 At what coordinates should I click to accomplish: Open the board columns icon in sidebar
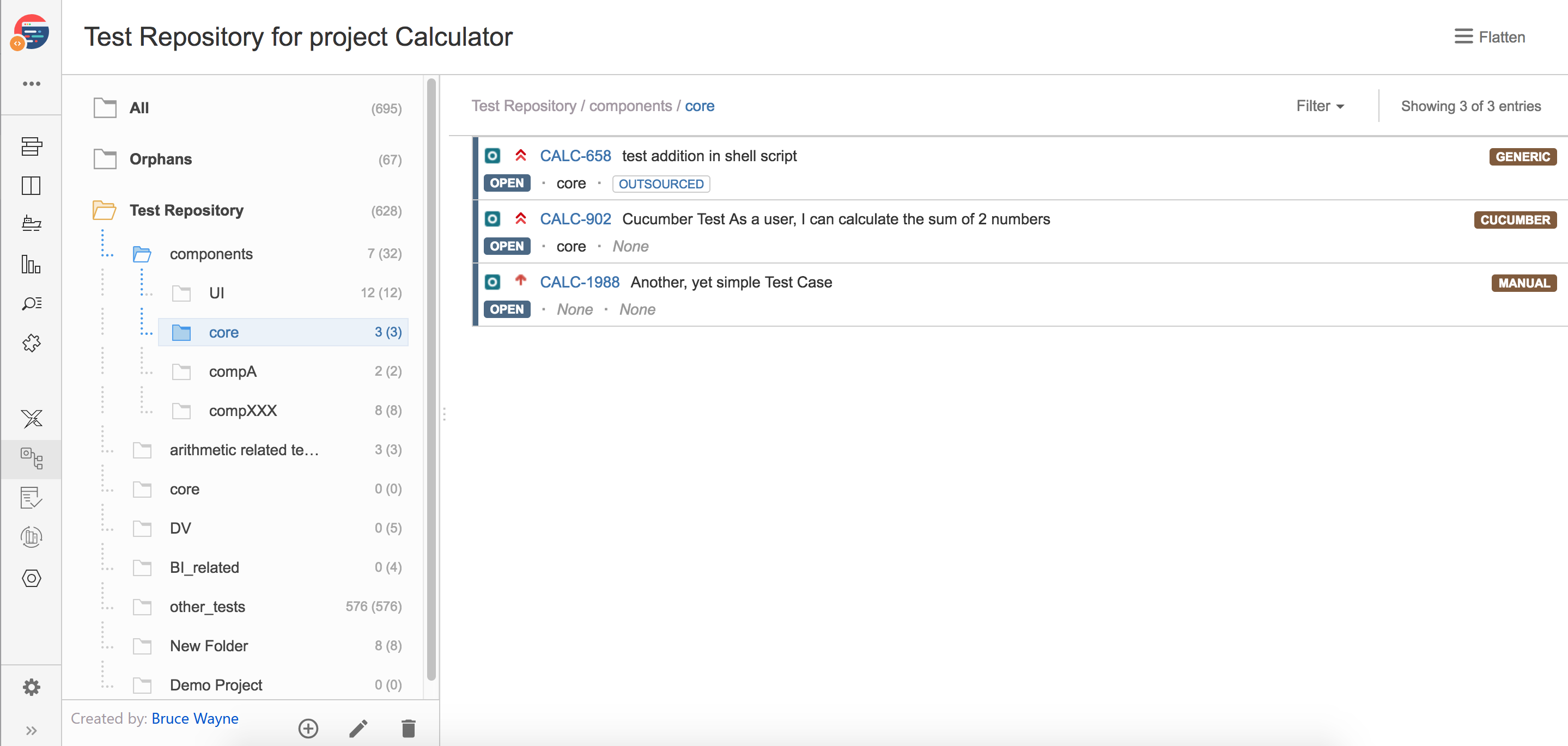pyautogui.click(x=32, y=186)
